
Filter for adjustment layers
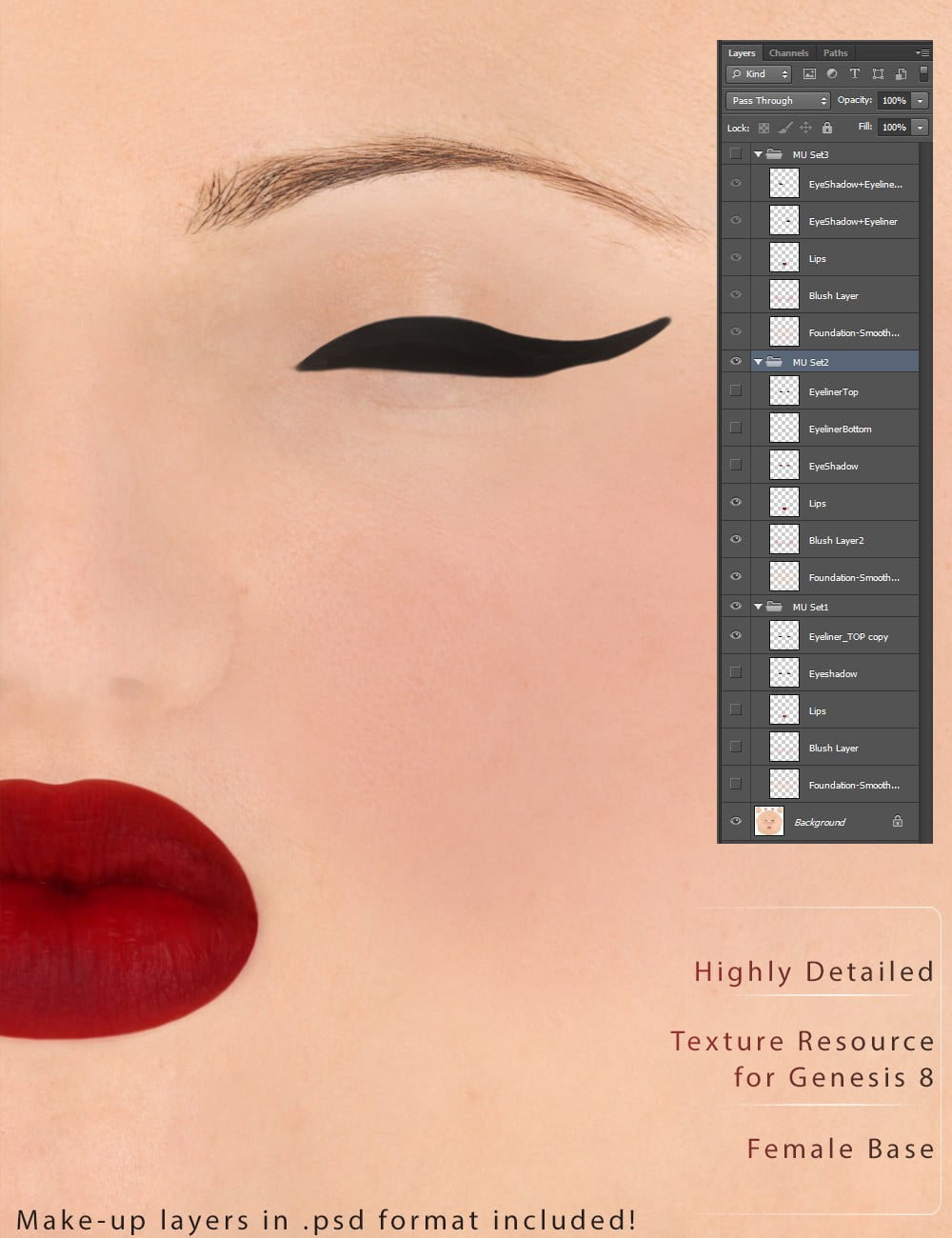[832, 74]
